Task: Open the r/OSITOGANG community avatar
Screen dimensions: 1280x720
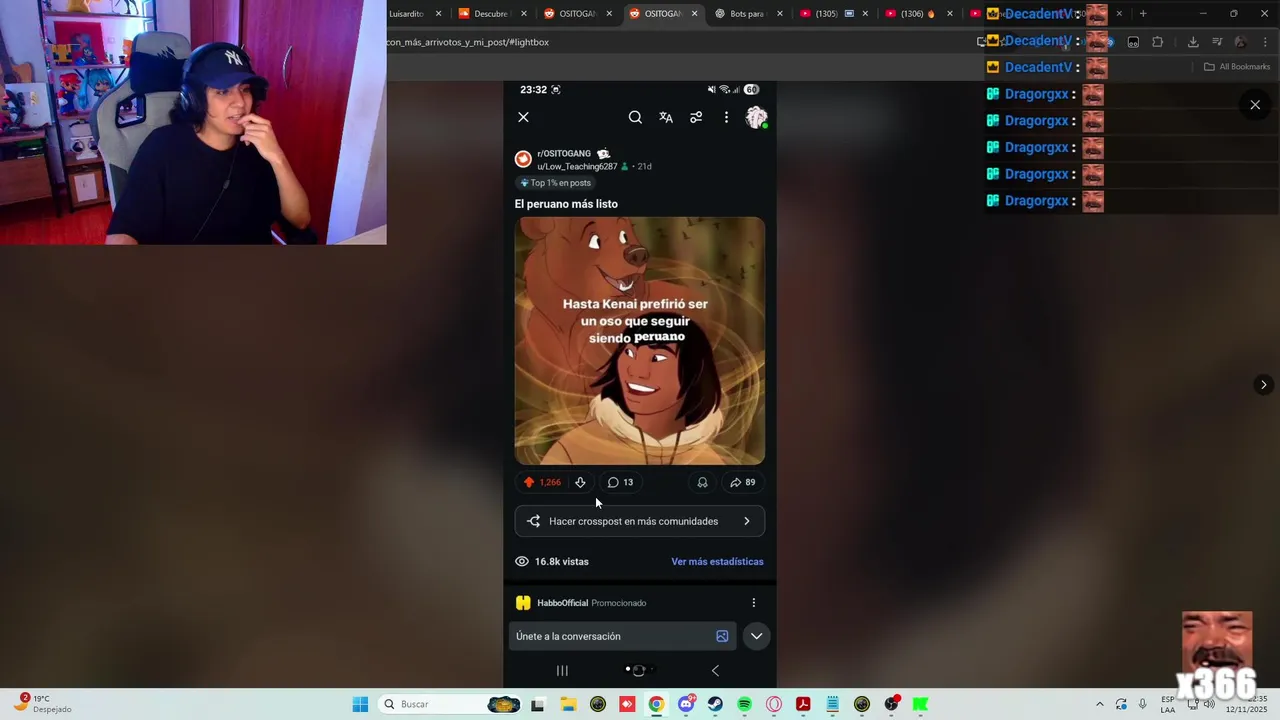Action: 523,159
